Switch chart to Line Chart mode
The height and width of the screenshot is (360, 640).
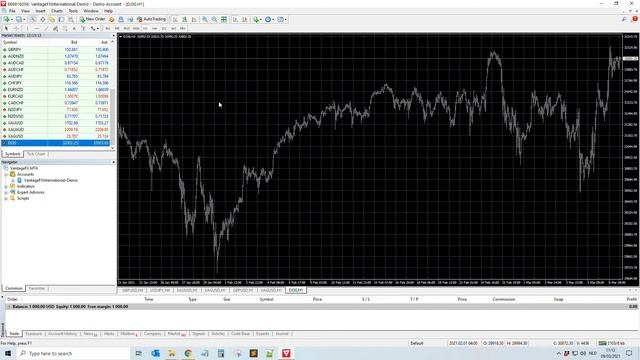click(194, 19)
